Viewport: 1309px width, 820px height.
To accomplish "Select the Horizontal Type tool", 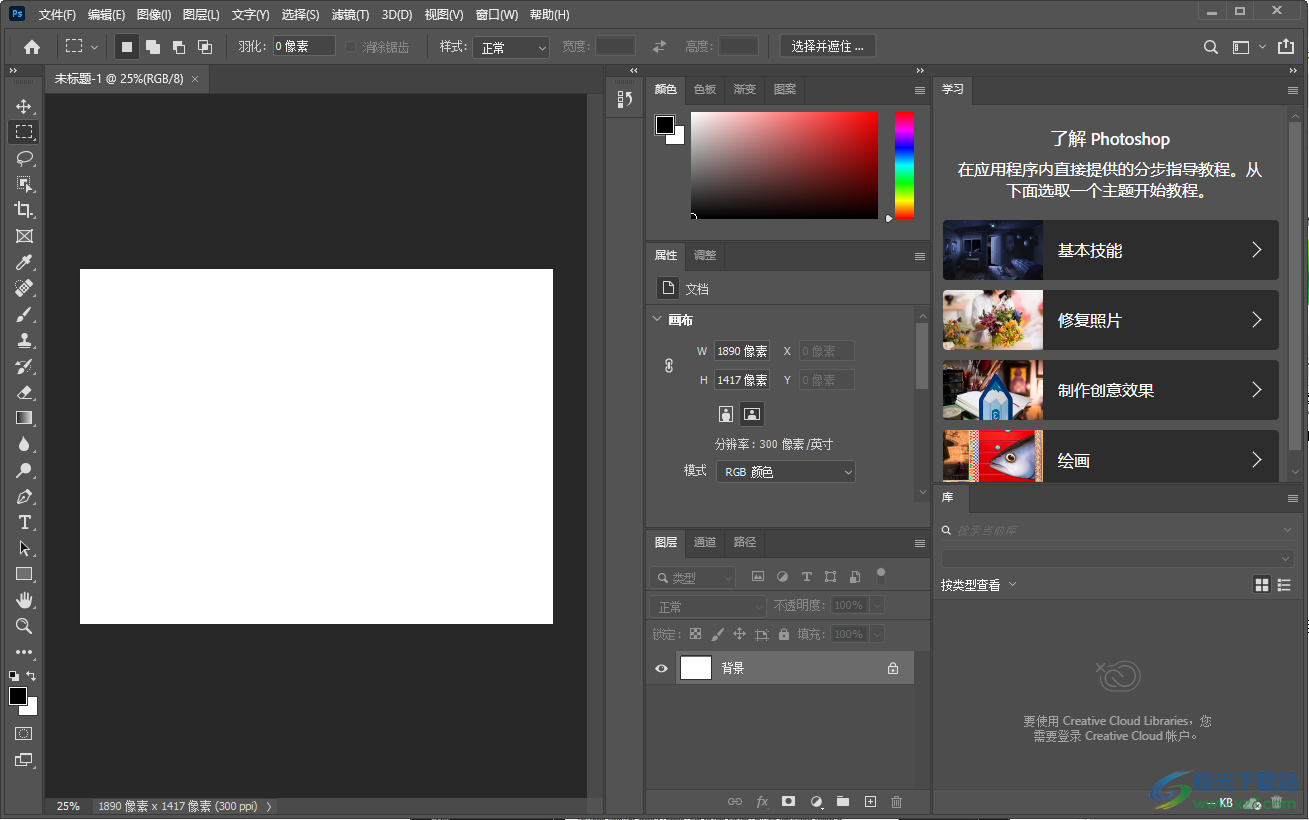I will tap(24, 522).
